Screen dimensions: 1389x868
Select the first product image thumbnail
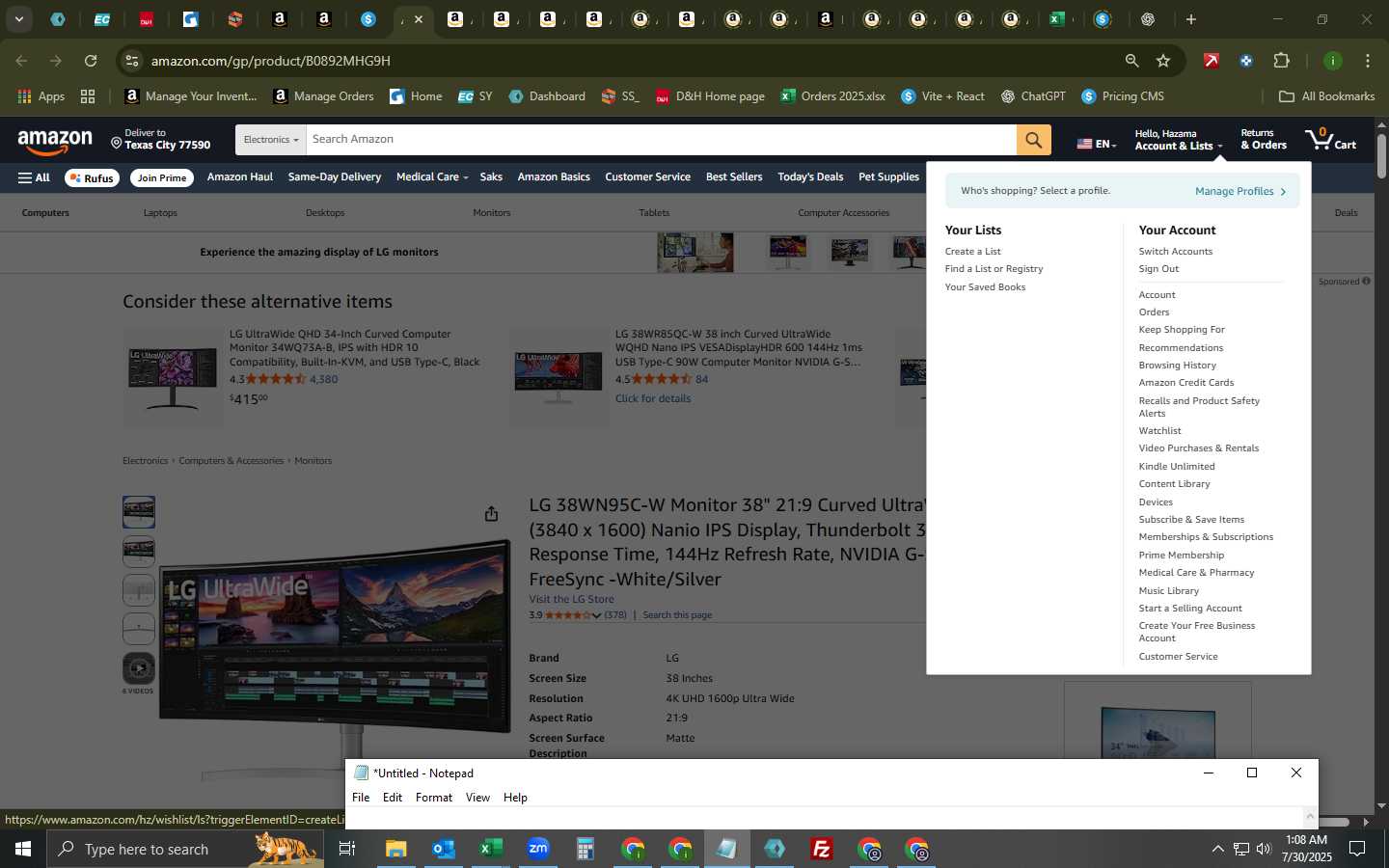pyautogui.click(x=139, y=512)
